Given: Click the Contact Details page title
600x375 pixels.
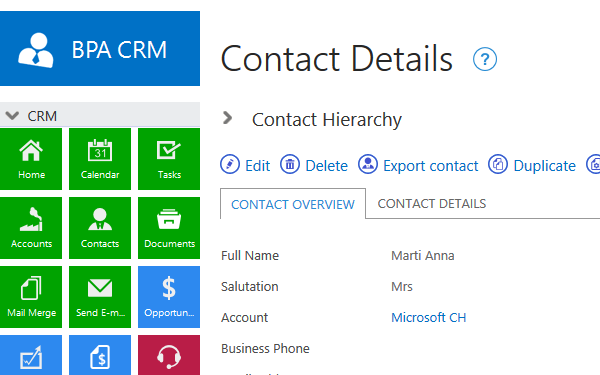Looking at the screenshot, I should point(337,59).
